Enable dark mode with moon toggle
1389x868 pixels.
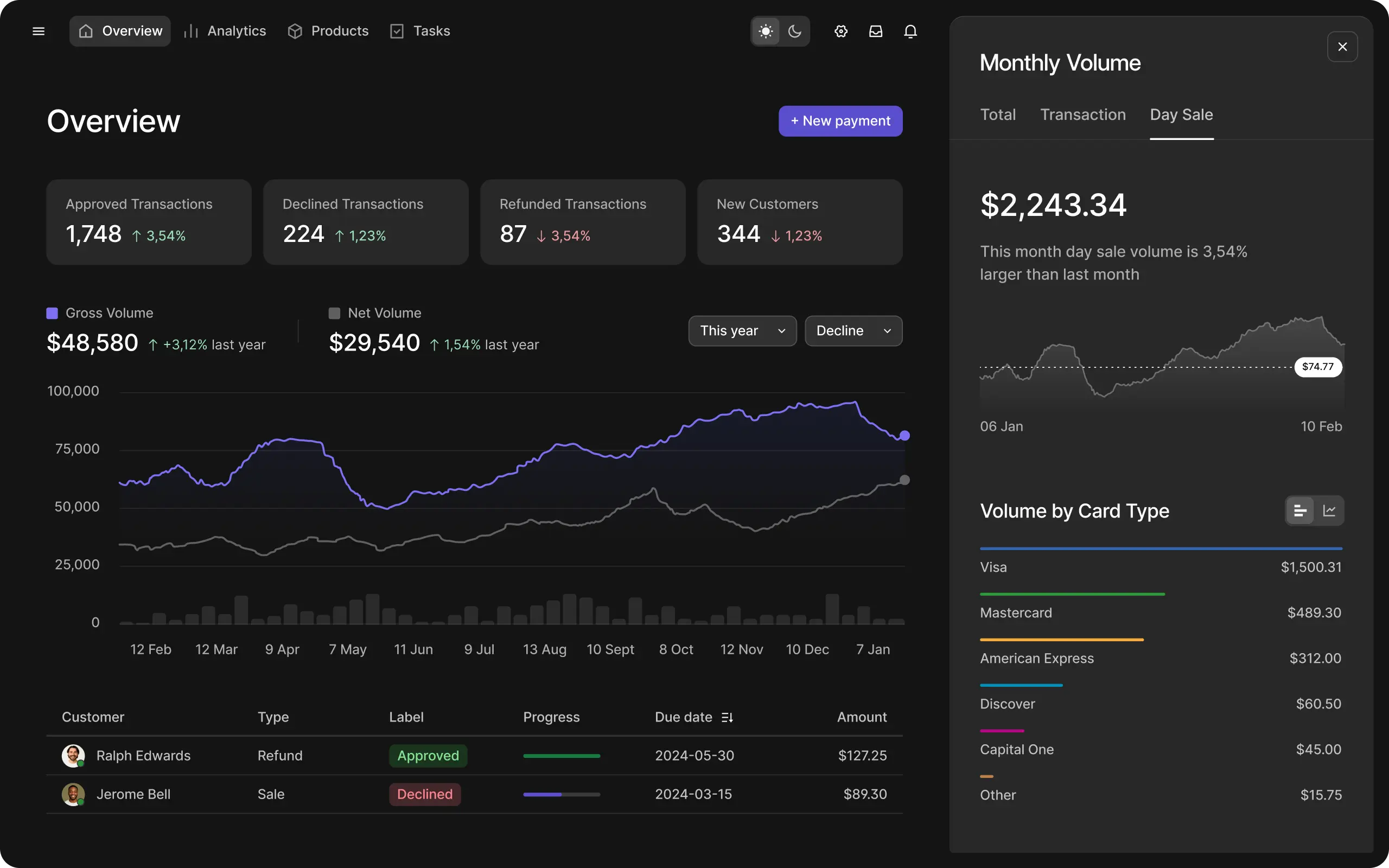click(795, 31)
